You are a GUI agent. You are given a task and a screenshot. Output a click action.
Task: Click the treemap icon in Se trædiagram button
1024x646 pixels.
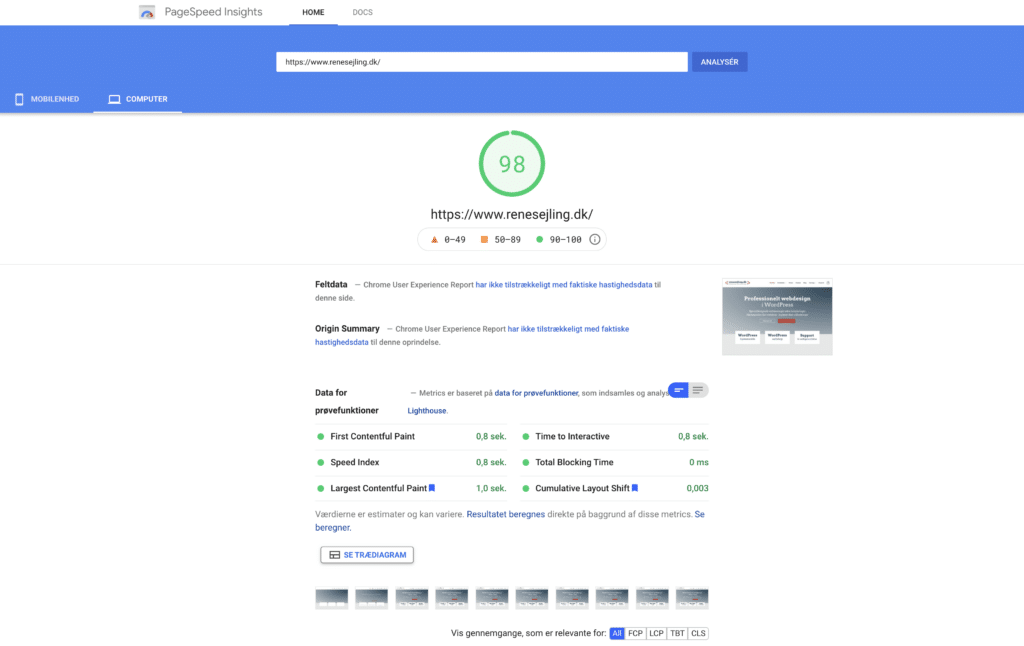click(333, 555)
